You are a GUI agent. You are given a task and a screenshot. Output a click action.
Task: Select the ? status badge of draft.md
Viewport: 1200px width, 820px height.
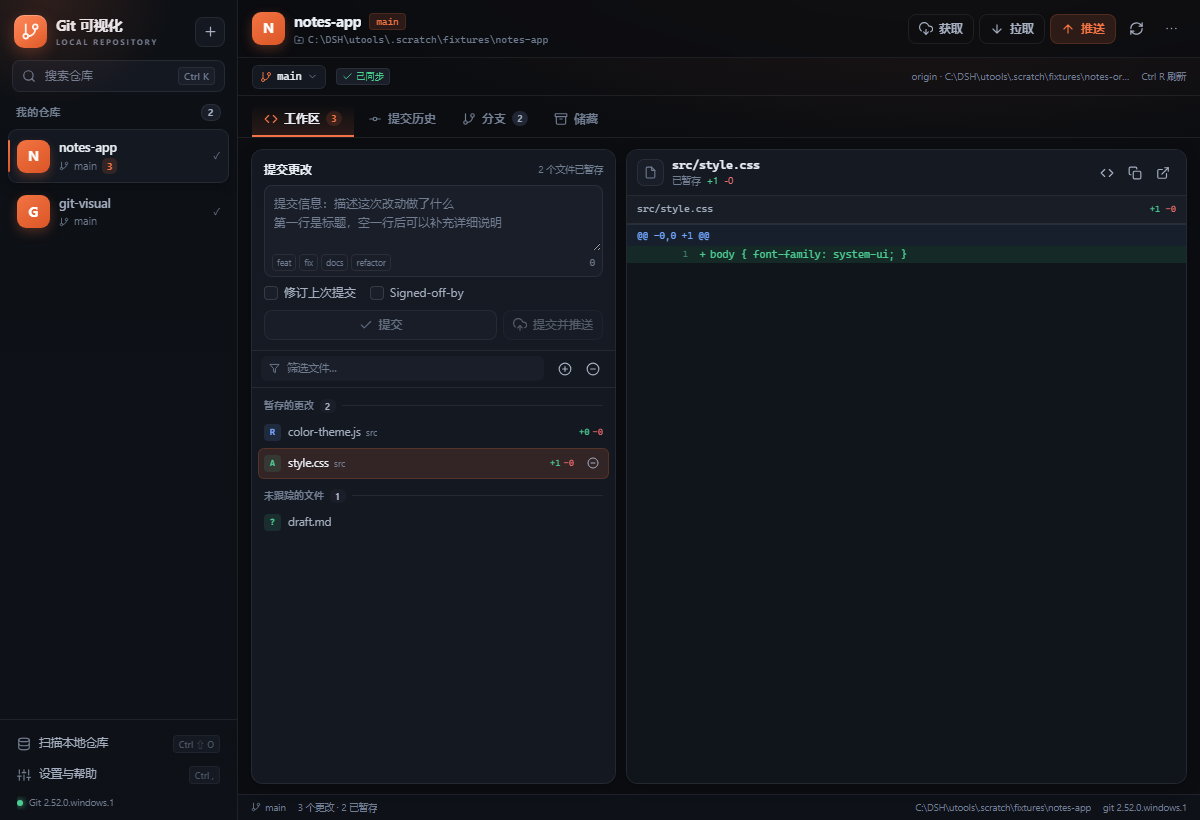click(x=272, y=522)
